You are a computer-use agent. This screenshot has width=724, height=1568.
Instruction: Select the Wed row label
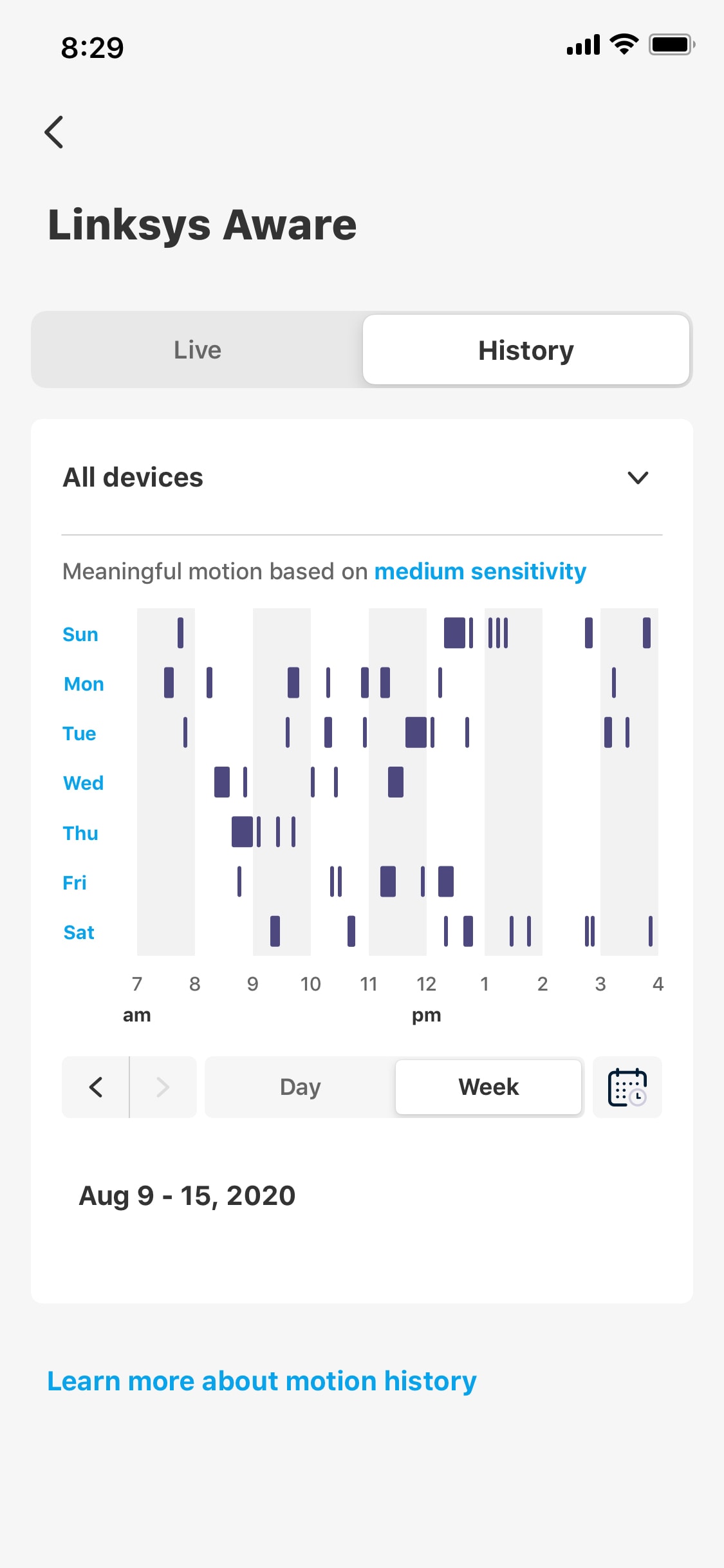83,783
